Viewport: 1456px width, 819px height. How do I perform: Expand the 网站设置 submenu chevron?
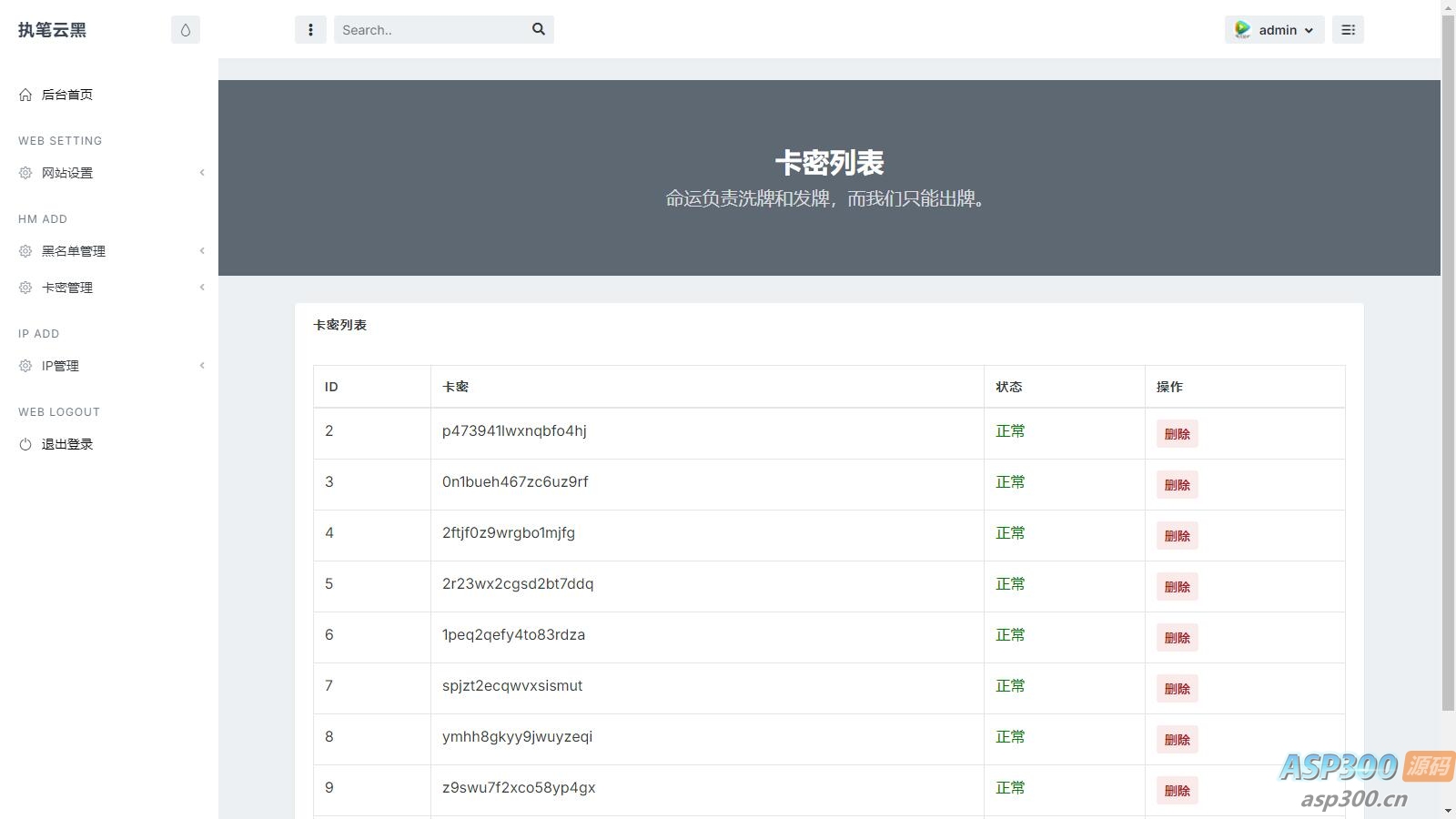point(202,173)
